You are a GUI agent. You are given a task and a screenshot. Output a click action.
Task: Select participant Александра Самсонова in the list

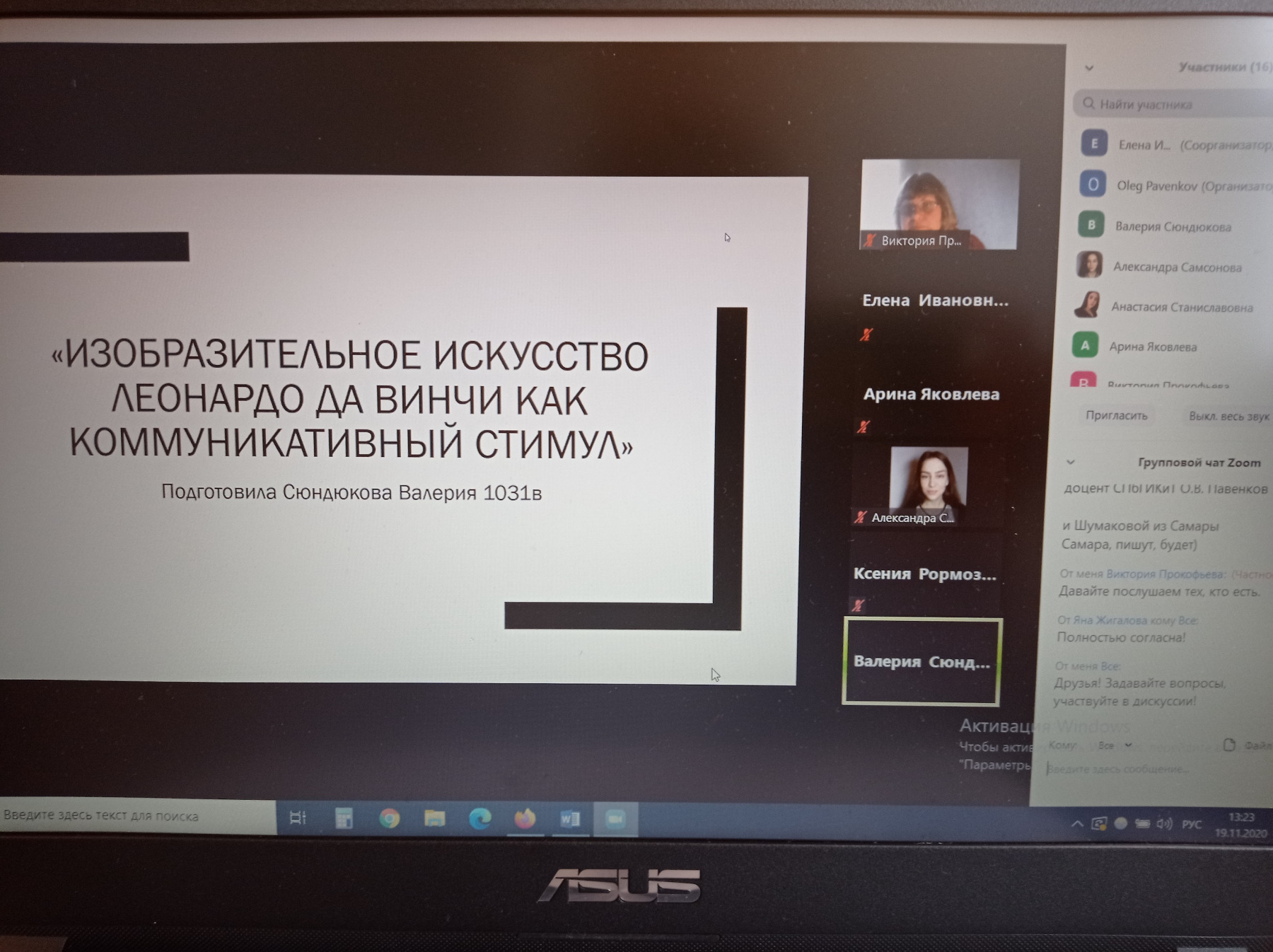tap(1174, 266)
